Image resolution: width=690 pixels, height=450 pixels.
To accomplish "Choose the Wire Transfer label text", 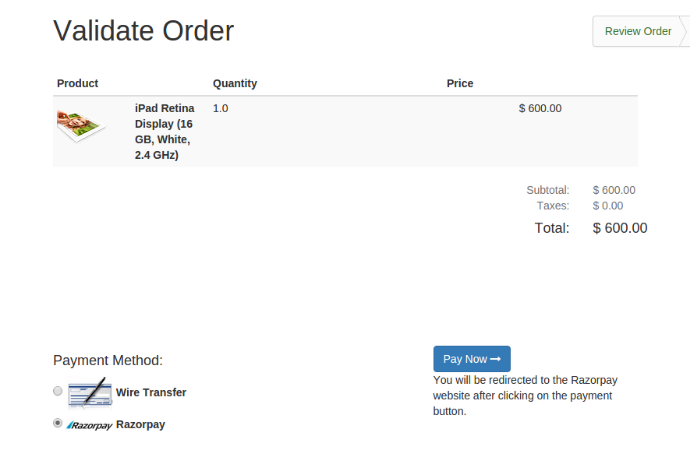I will pyautogui.click(x=151, y=392).
